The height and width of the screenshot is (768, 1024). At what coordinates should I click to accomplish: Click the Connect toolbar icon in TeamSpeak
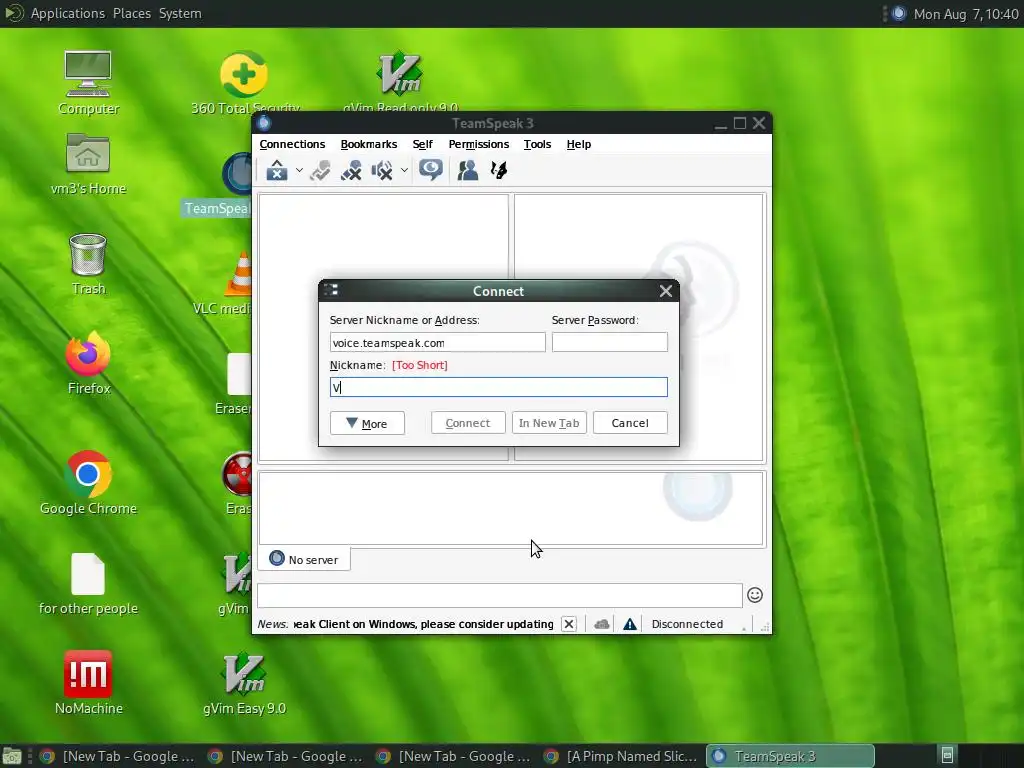(277, 170)
